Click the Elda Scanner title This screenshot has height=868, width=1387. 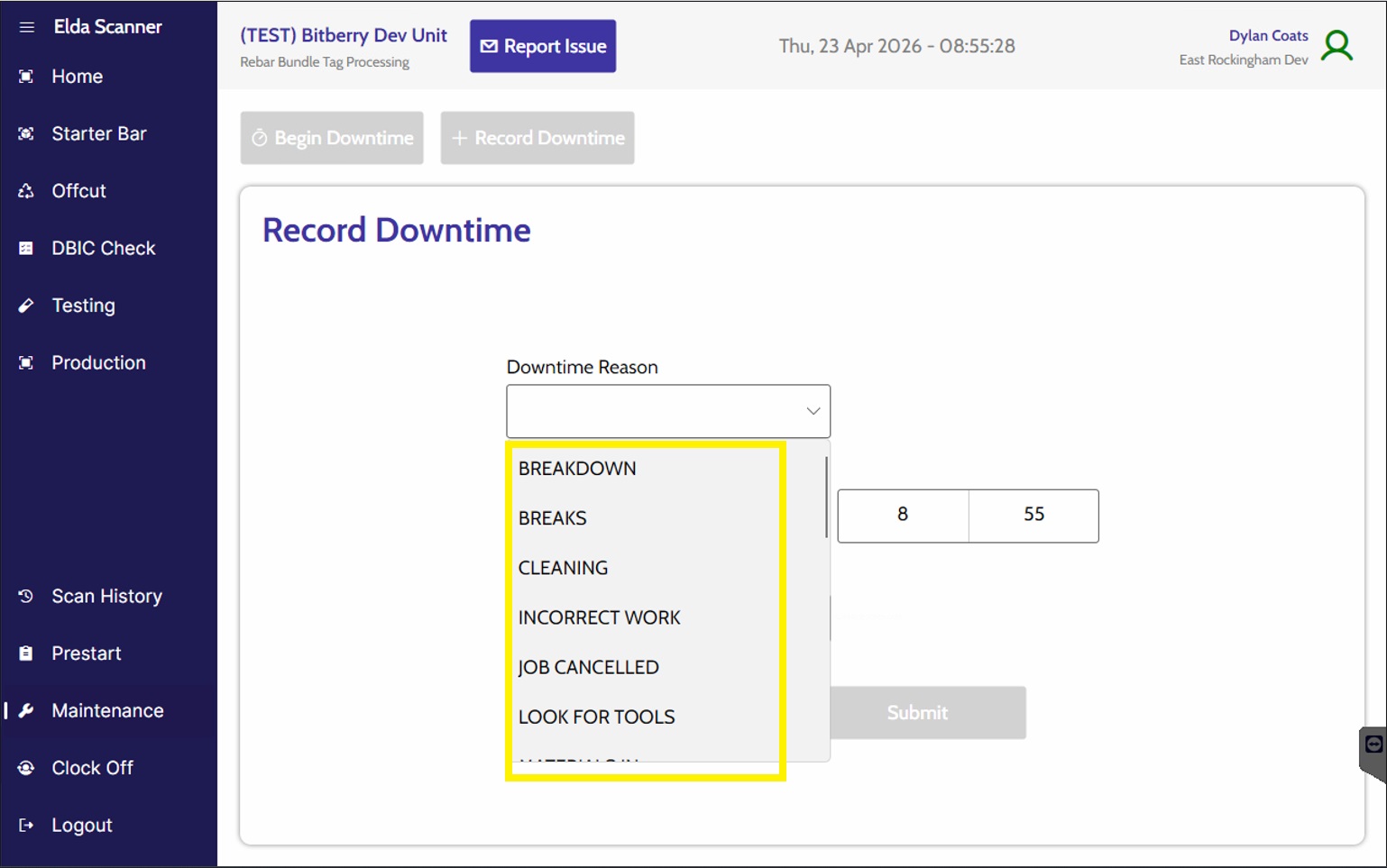(107, 27)
